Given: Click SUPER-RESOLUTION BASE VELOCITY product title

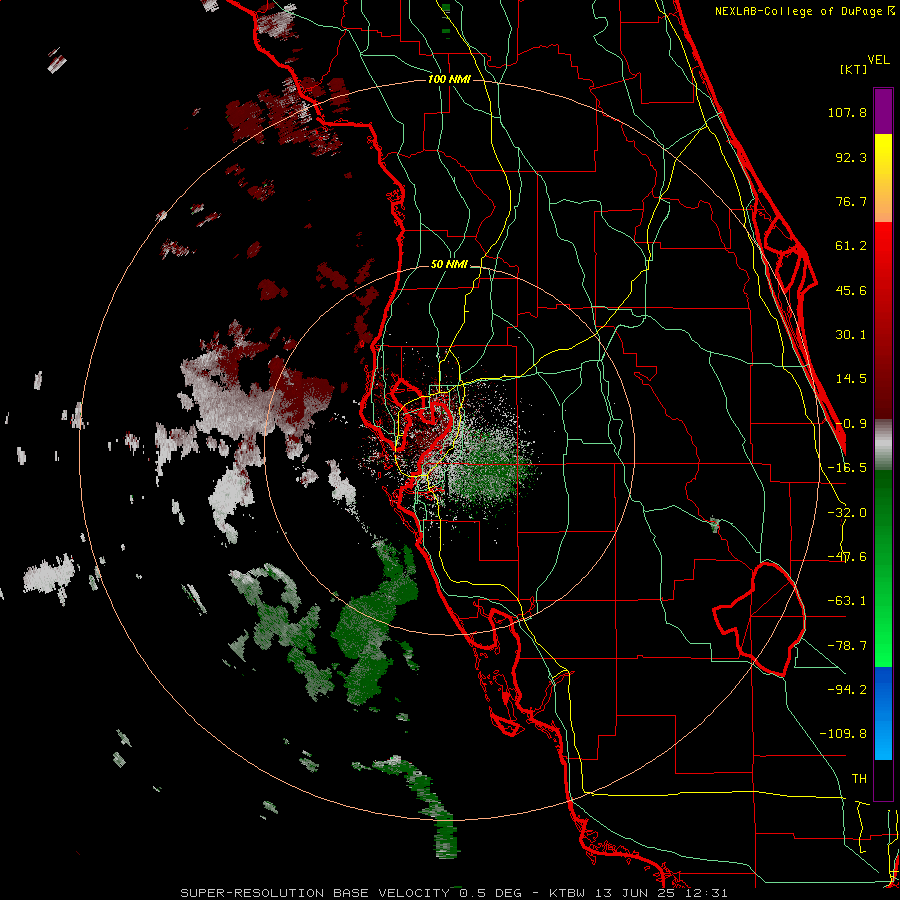Looking at the screenshot, I should (317, 893).
